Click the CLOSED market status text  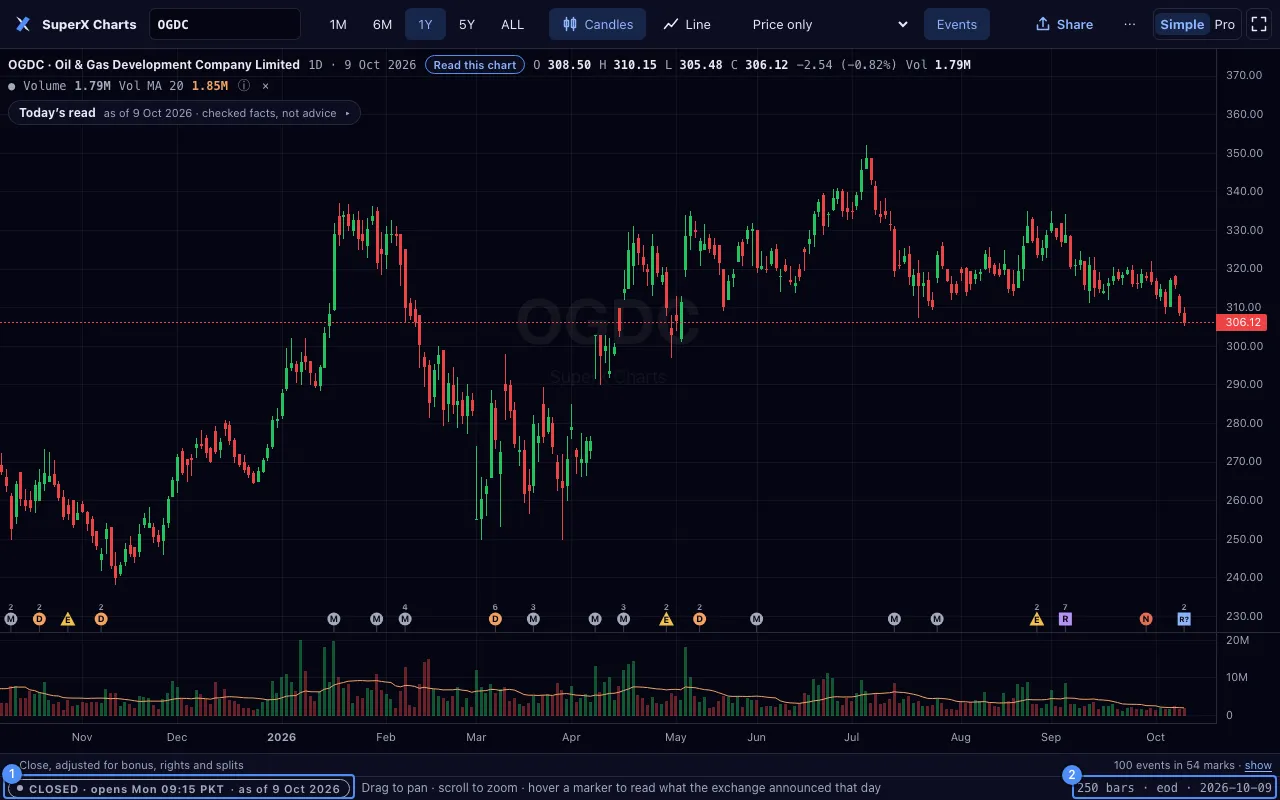click(x=178, y=788)
